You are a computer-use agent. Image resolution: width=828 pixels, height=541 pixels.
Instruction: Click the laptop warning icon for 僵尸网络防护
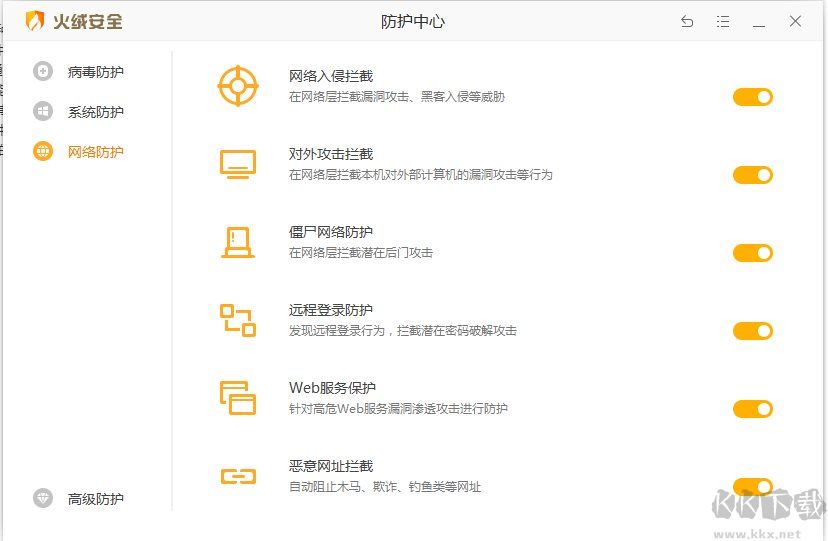(x=238, y=242)
